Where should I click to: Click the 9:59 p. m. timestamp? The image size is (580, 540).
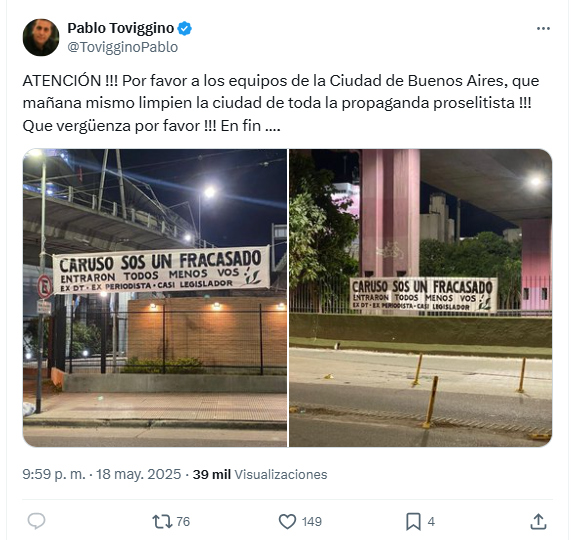54,474
